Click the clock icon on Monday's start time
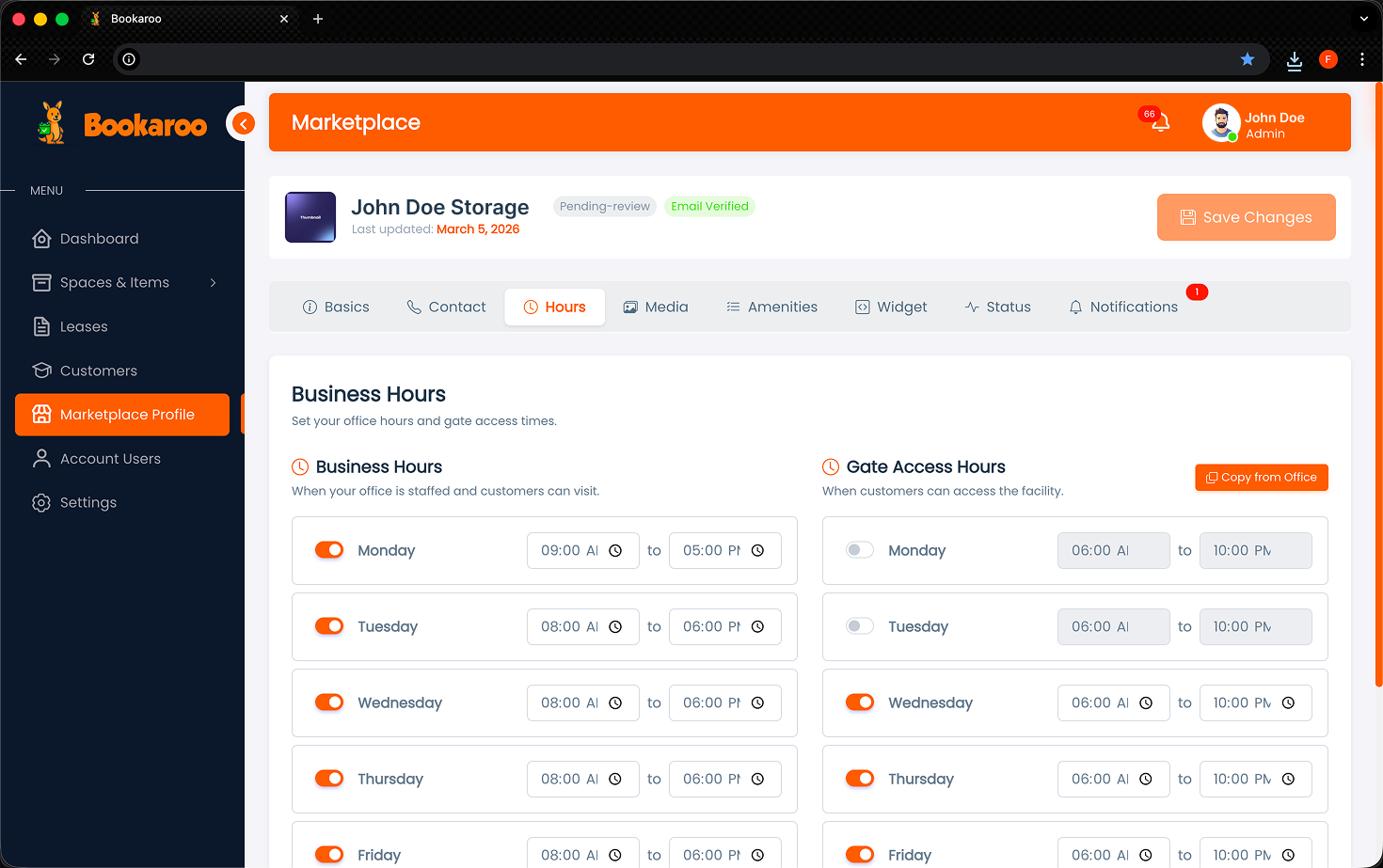 (x=616, y=550)
